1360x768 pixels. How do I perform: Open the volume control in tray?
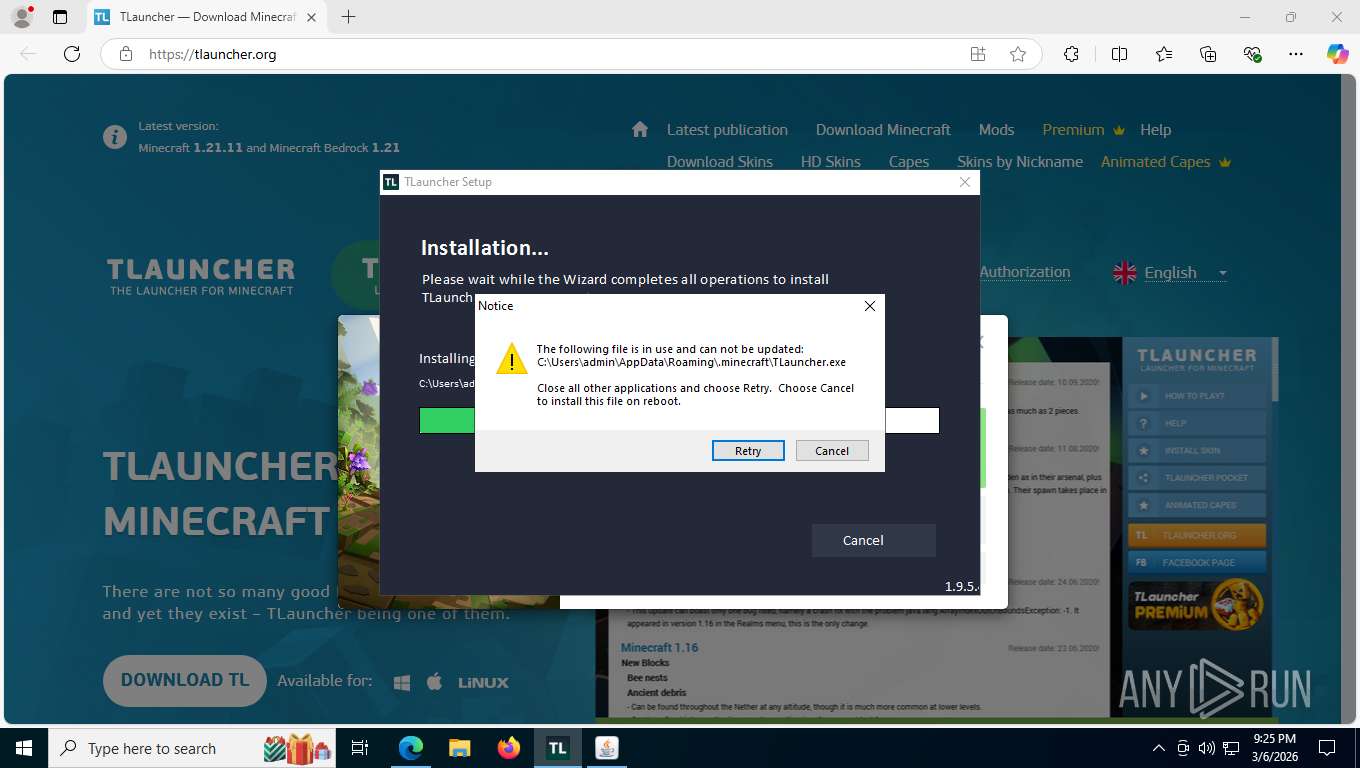click(1207, 748)
